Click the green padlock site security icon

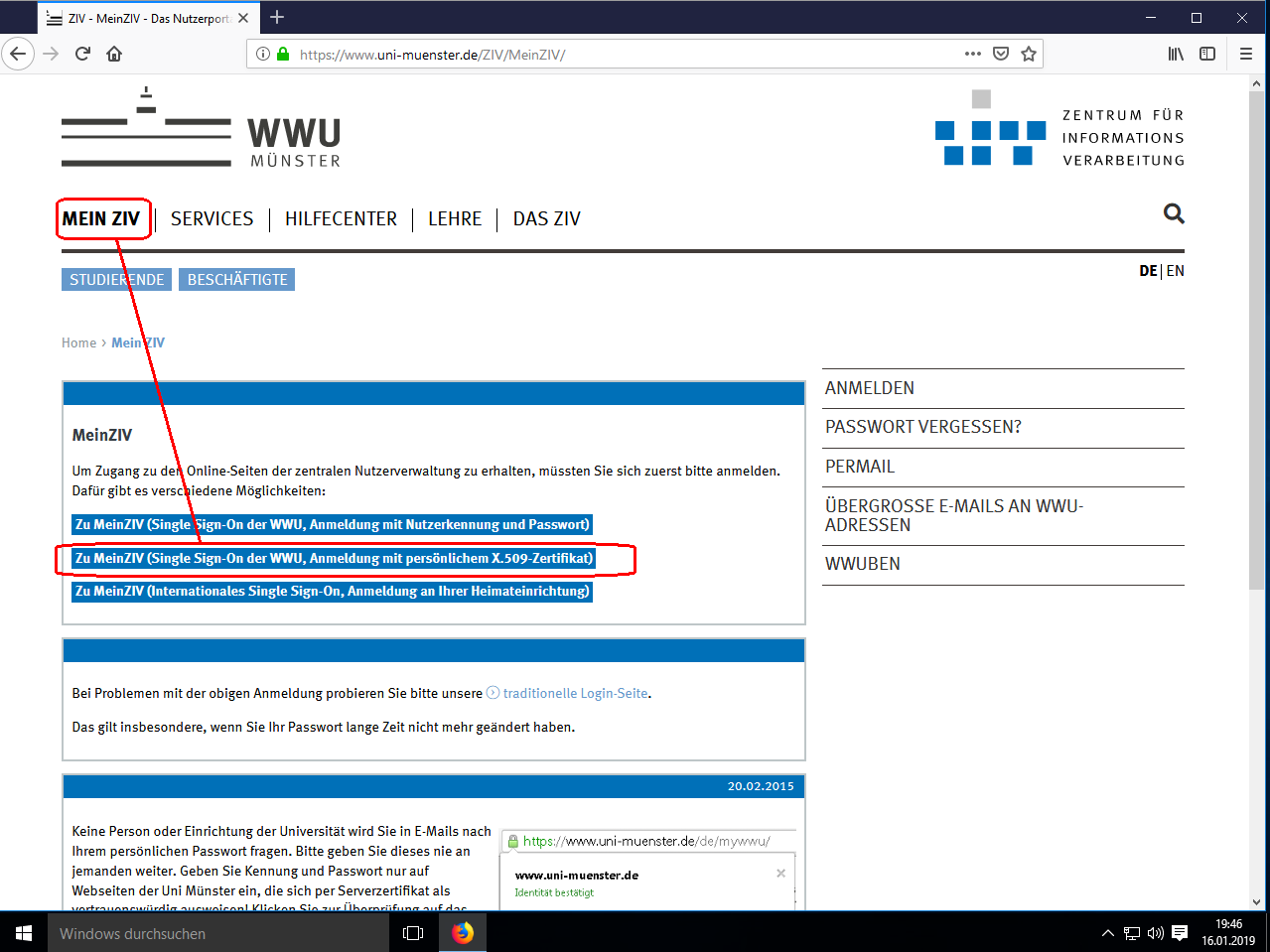(x=283, y=54)
